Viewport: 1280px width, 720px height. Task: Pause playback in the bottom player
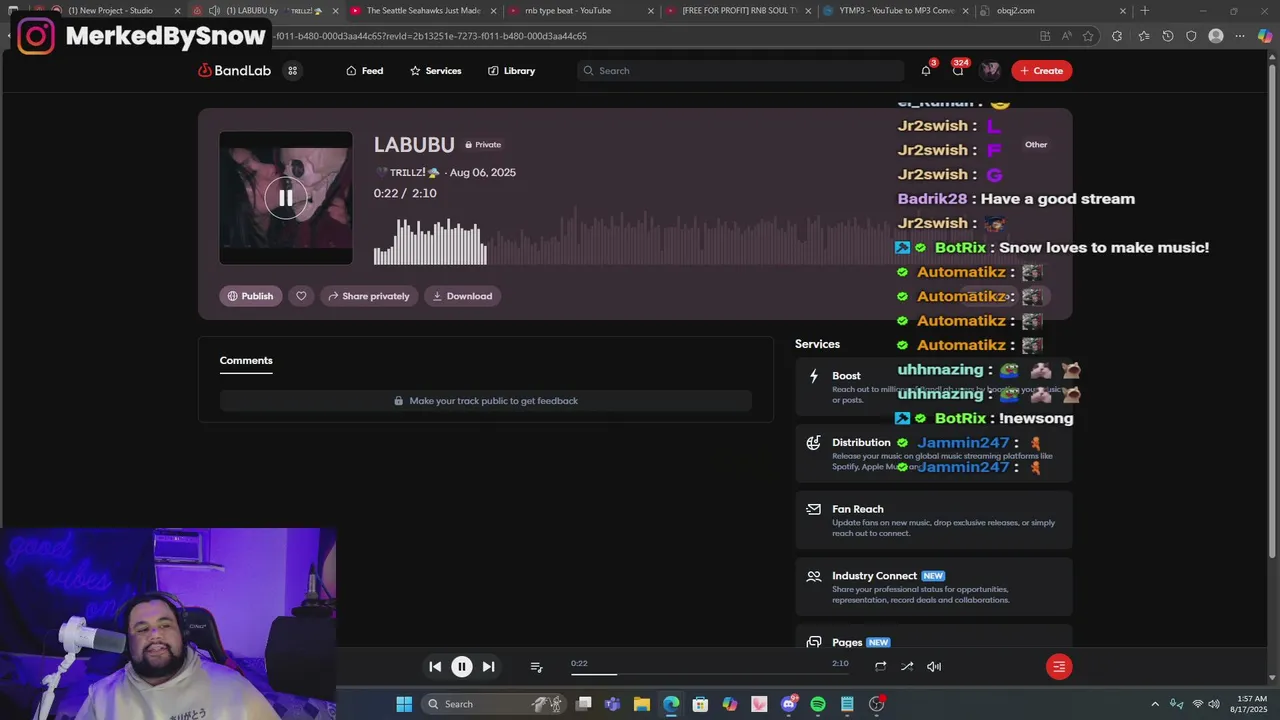462,667
